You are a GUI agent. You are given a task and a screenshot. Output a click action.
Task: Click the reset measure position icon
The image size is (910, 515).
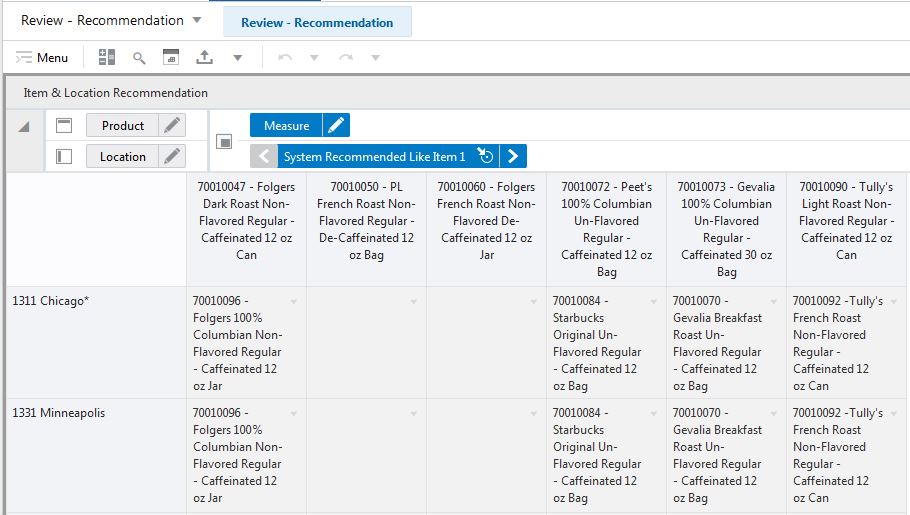click(485, 156)
